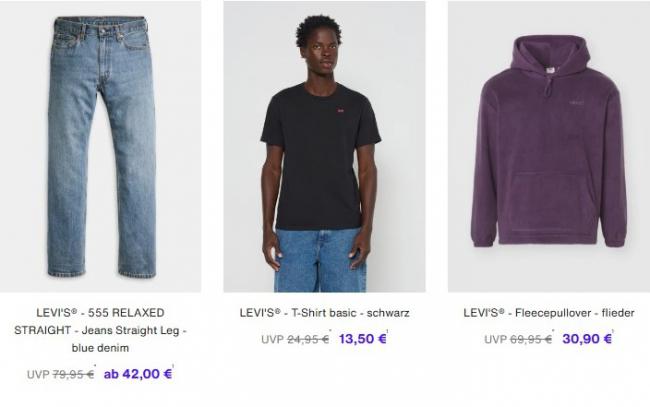This screenshot has width=650, height=407.
Task: Select the 30,90 € sale price
Action: point(587,339)
